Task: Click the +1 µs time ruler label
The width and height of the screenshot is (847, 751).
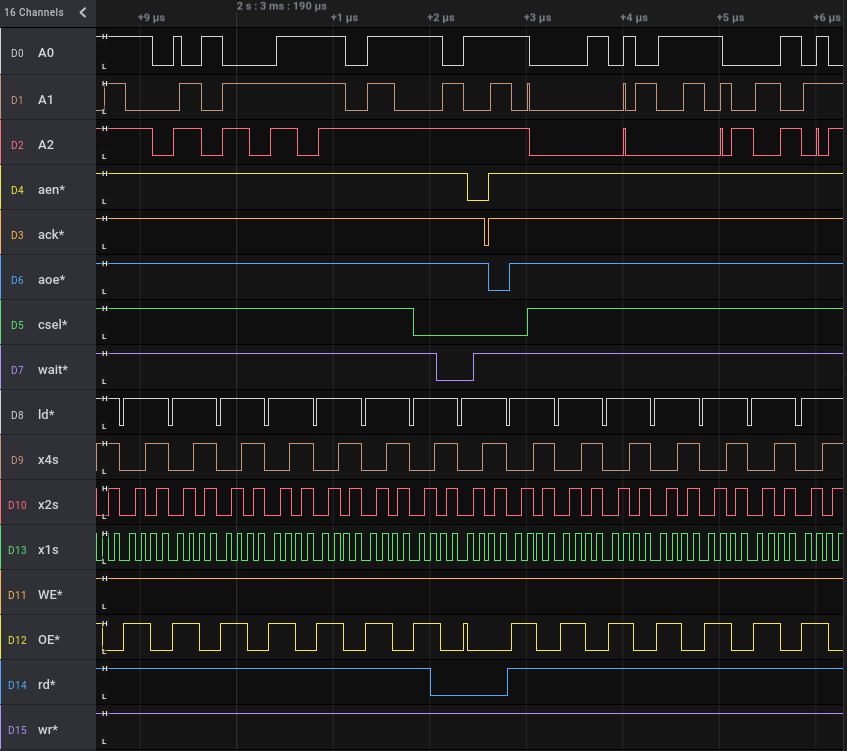Action: tap(345, 17)
